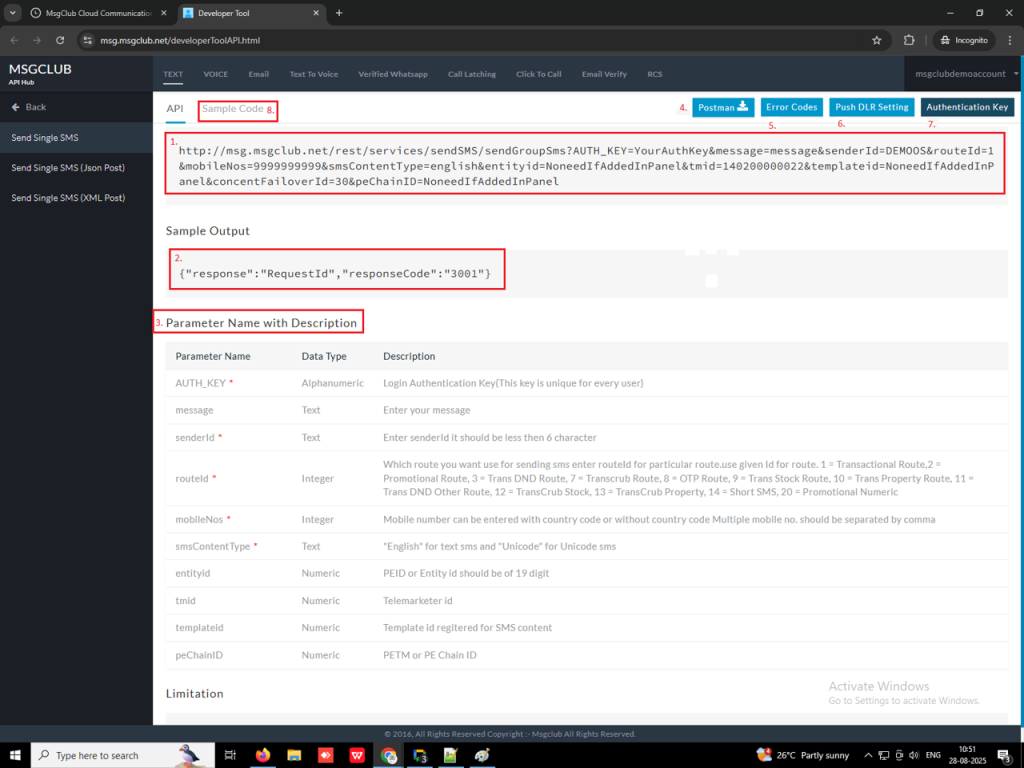1024x768 pixels.
Task: Close the Developer Tool tab
Action: (x=316, y=13)
